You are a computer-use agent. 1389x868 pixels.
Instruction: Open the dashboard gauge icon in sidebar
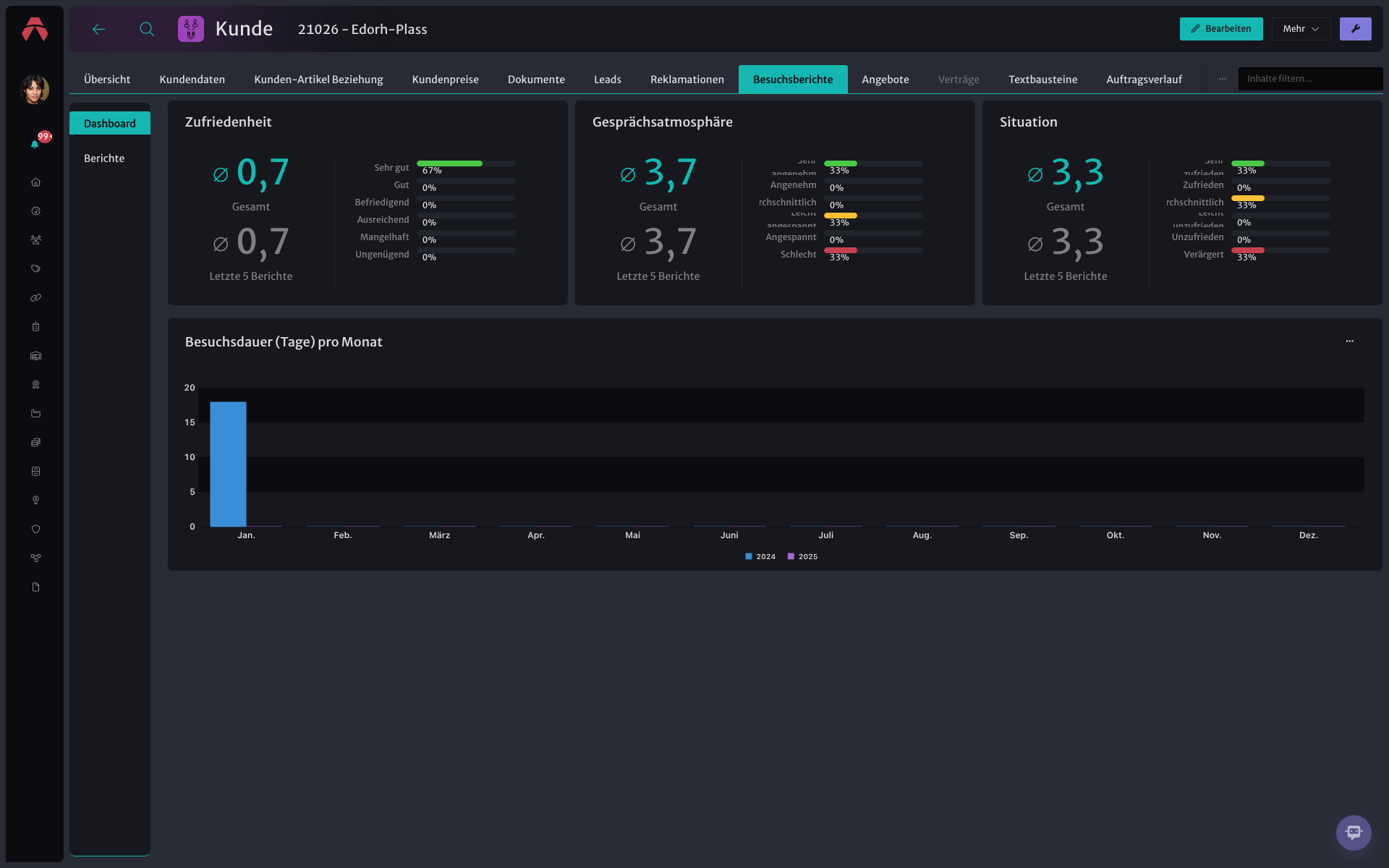point(35,211)
